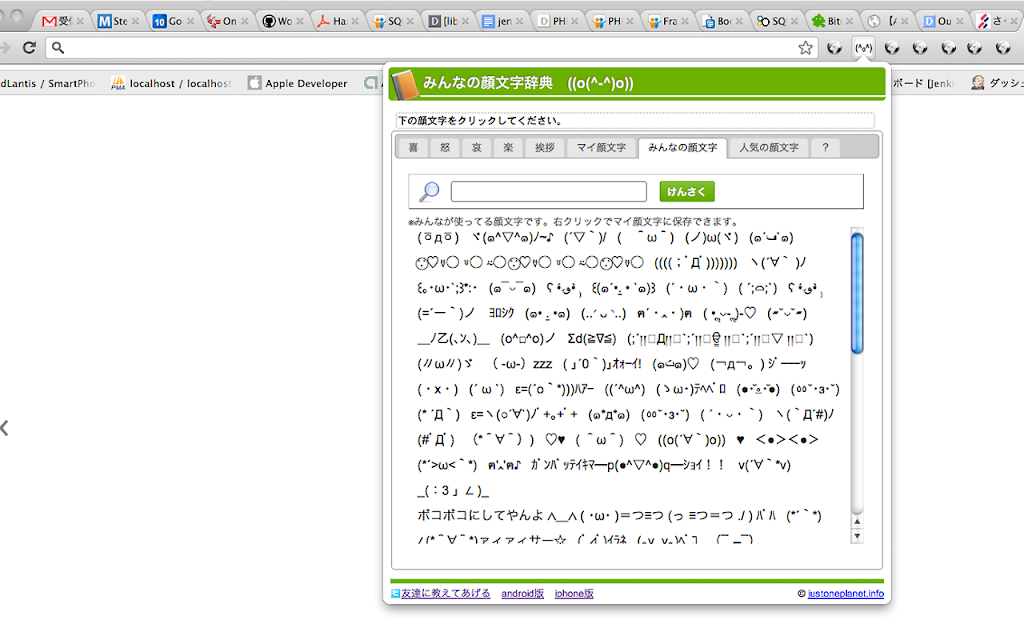The width and height of the screenshot is (1024, 640).
Task: Pick the 'v(´∀｀*v)' kaomoji
Action: tap(764, 465)
